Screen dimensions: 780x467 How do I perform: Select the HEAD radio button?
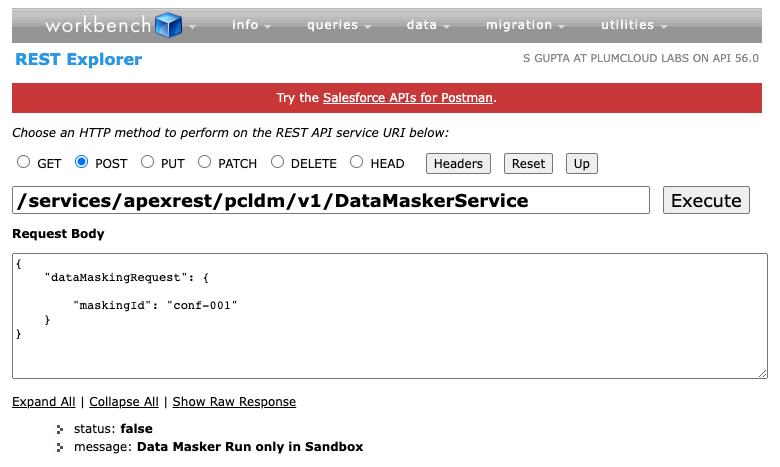356,162
